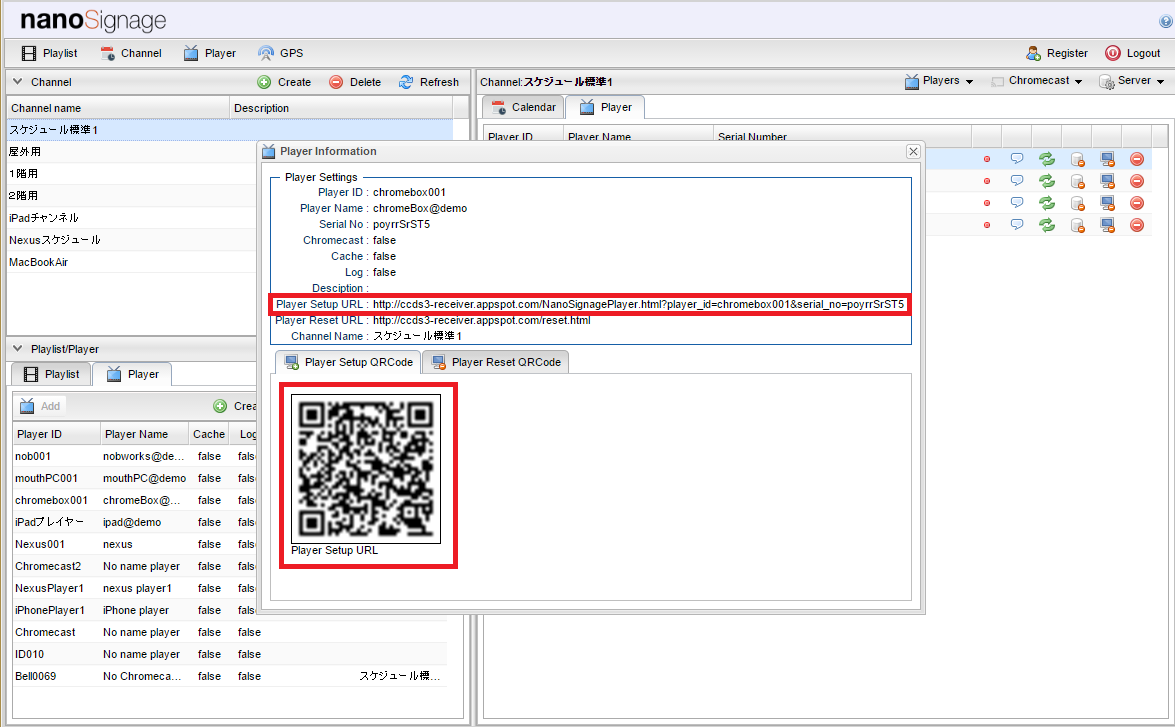Click the Add button in Playlist/Player panel

click(x=40, y=405)
